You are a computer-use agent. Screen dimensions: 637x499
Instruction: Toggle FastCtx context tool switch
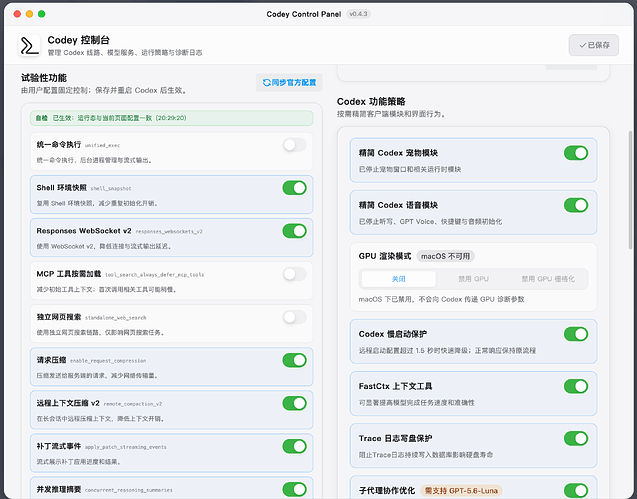point(576,386)
